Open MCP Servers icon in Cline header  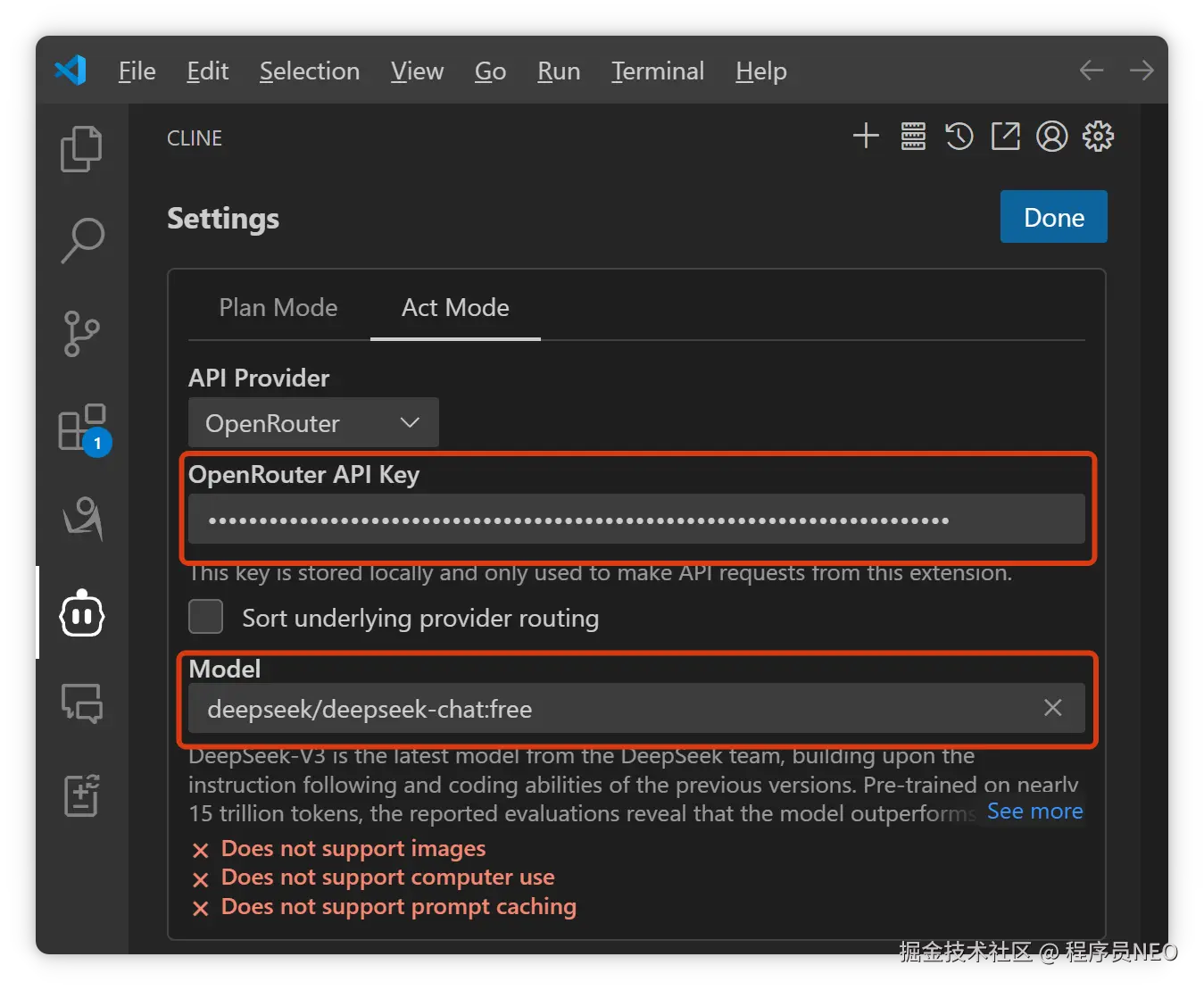pyautogui.click(x=913, y=137)
